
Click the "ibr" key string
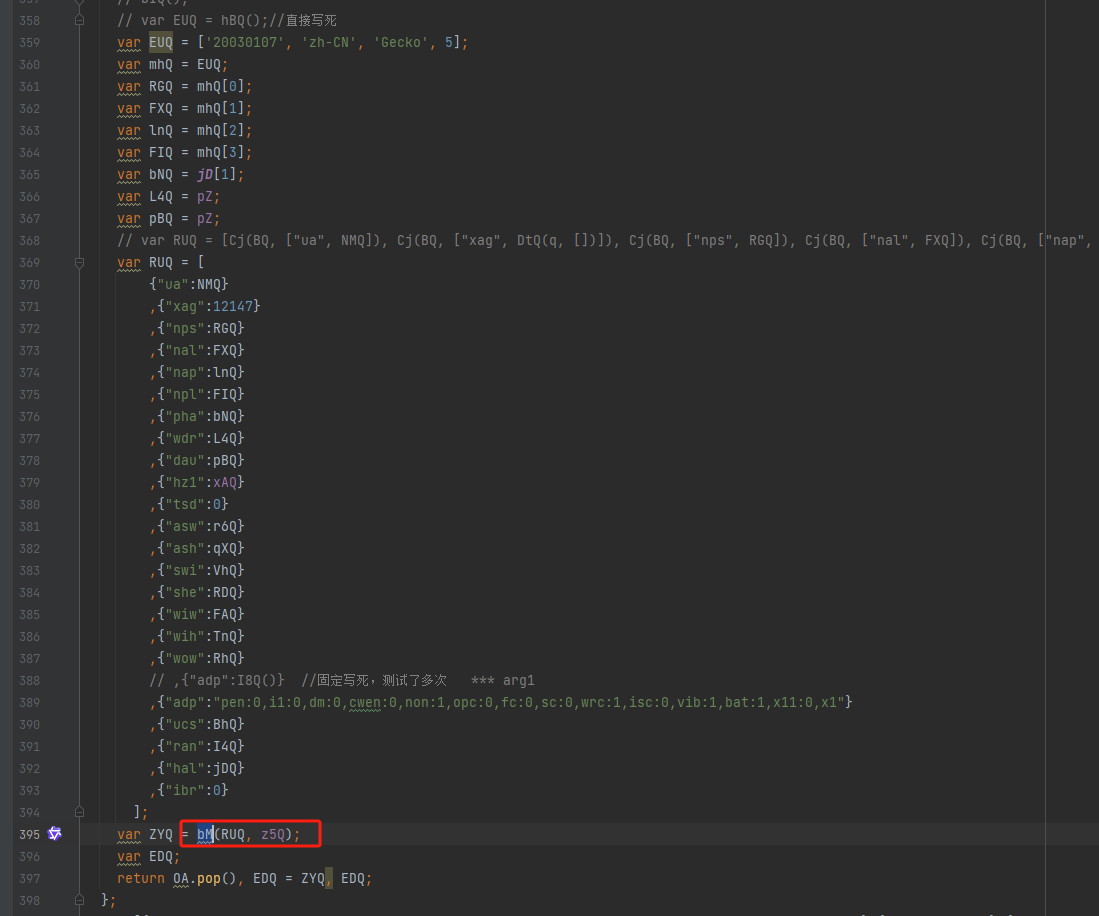pyautogui.click(x=184, y=790)
